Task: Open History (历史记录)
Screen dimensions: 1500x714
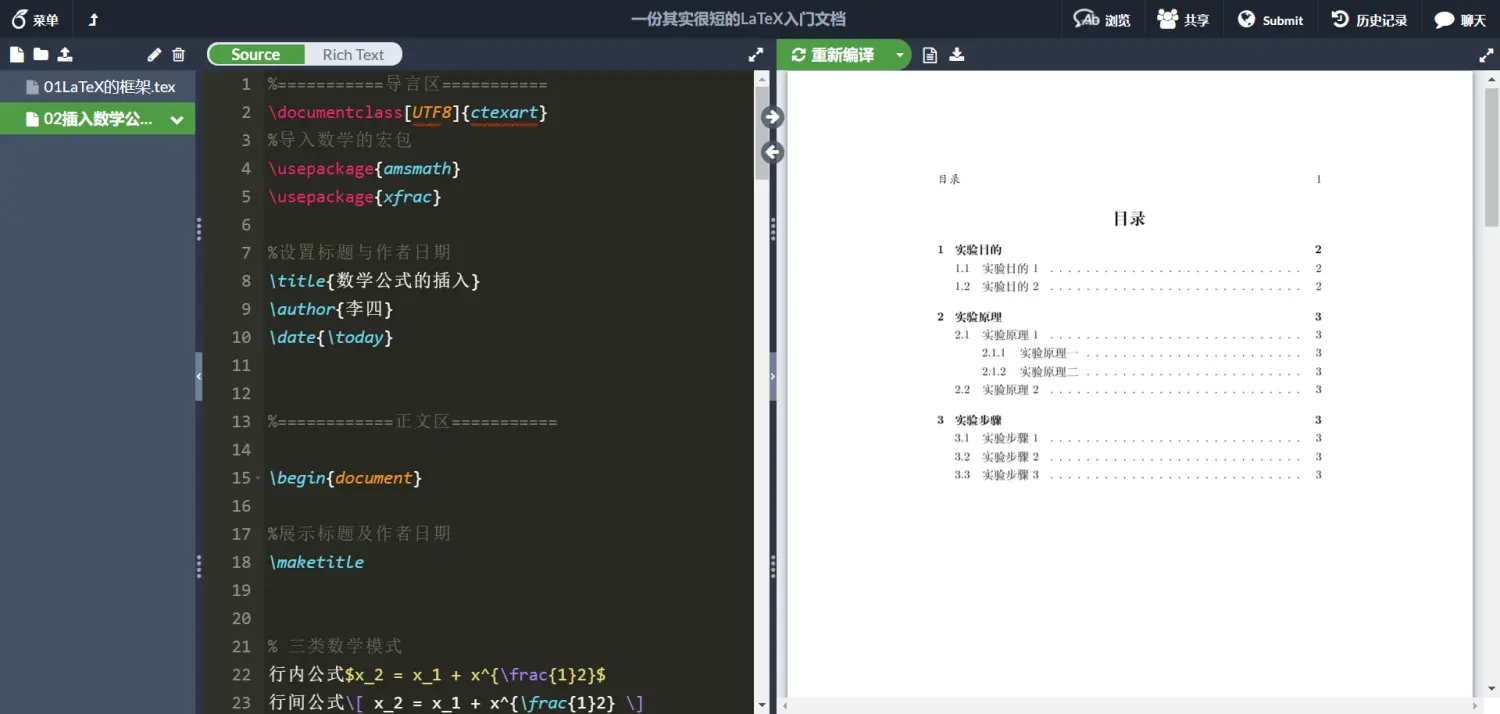Action: [x=1369, y=20]
